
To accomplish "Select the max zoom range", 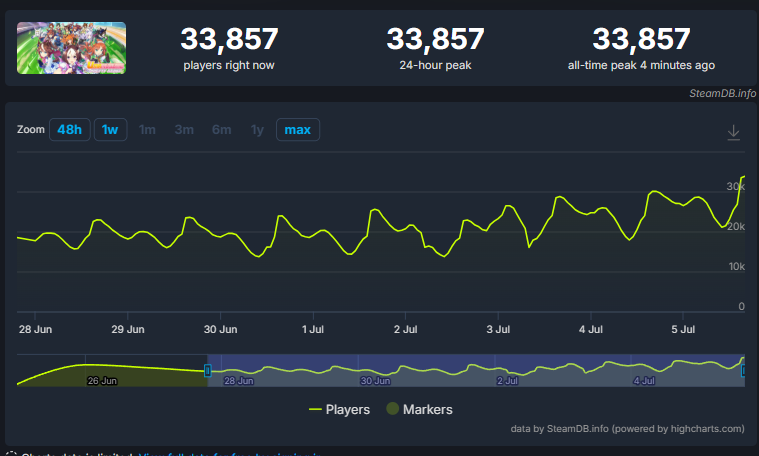I will pos(298,130).
